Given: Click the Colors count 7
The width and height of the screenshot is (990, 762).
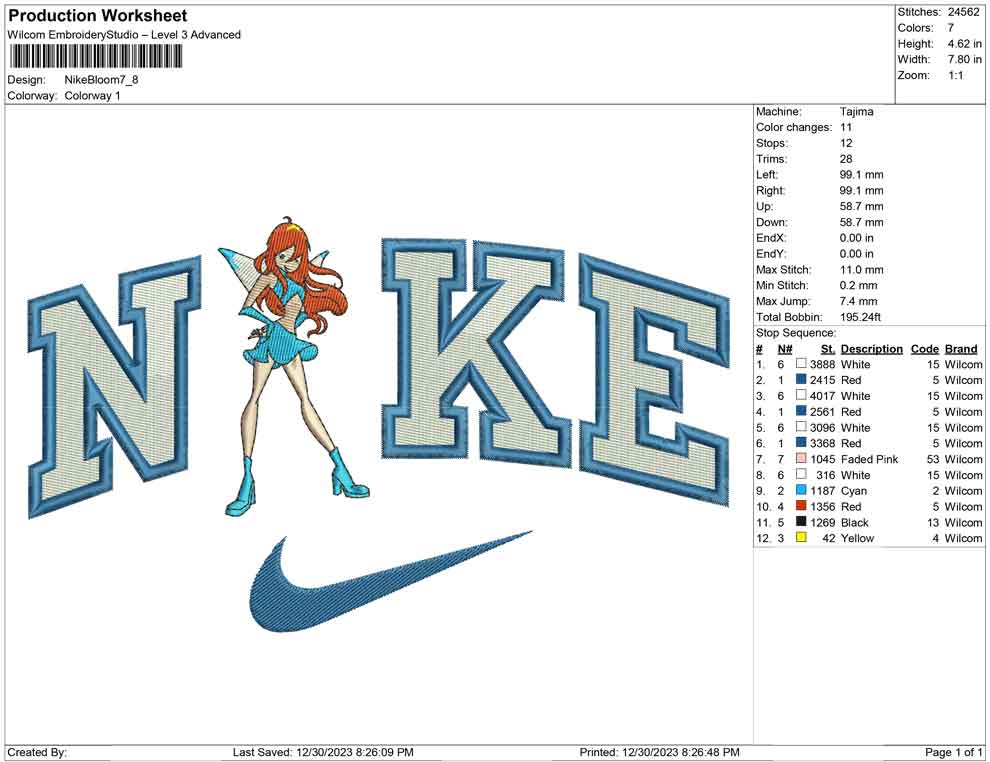Looking at the screenshot, I should pyautogui.click(x=950, y=28).
